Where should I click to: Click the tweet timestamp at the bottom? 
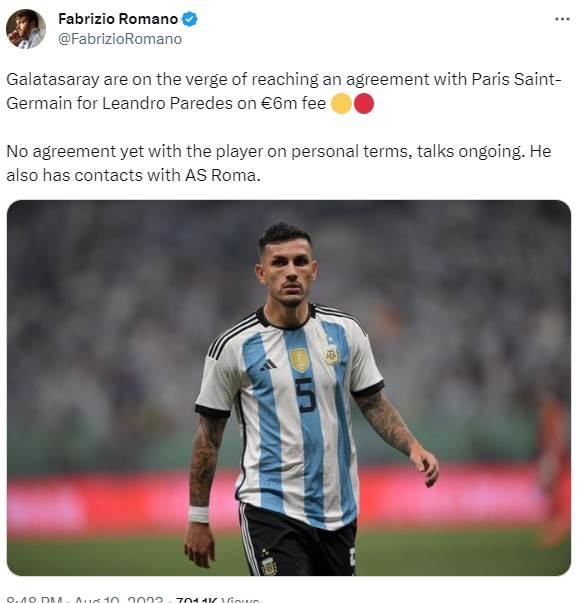pos(84,599)
